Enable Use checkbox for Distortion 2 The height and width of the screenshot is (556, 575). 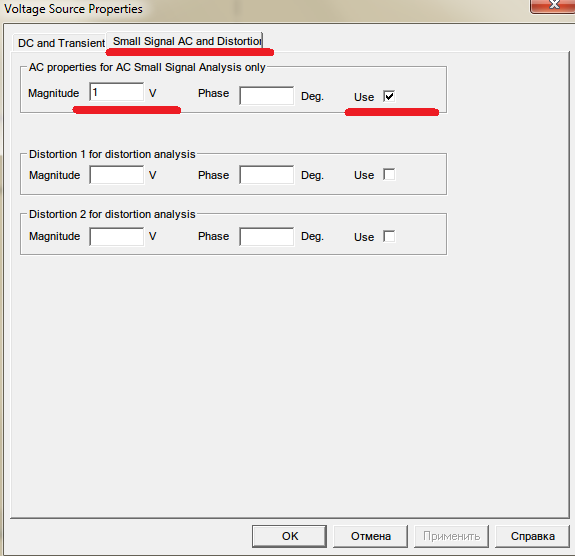click(389, 236)
